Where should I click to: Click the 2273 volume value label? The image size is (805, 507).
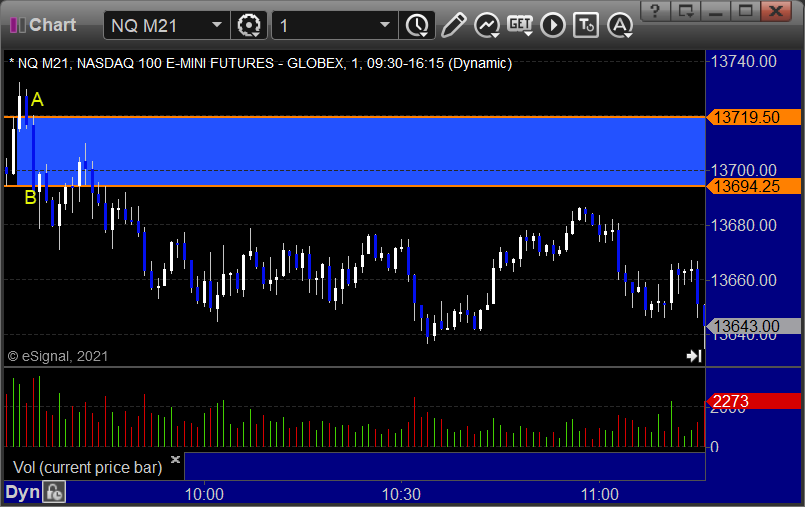pyautogui.click(x=753, y=401)
